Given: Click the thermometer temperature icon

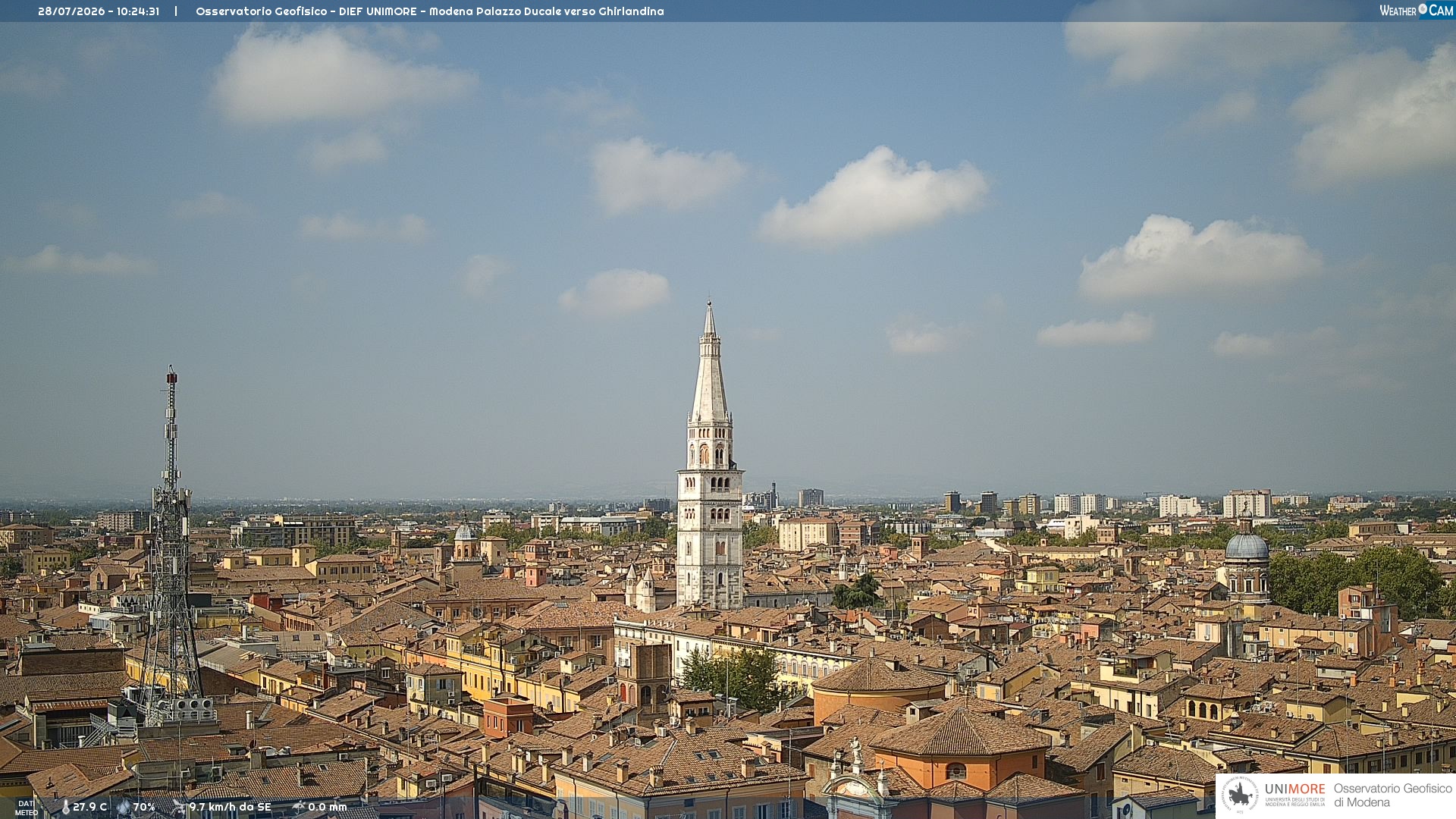Looking at the screenshot, I should click(65, 807).
